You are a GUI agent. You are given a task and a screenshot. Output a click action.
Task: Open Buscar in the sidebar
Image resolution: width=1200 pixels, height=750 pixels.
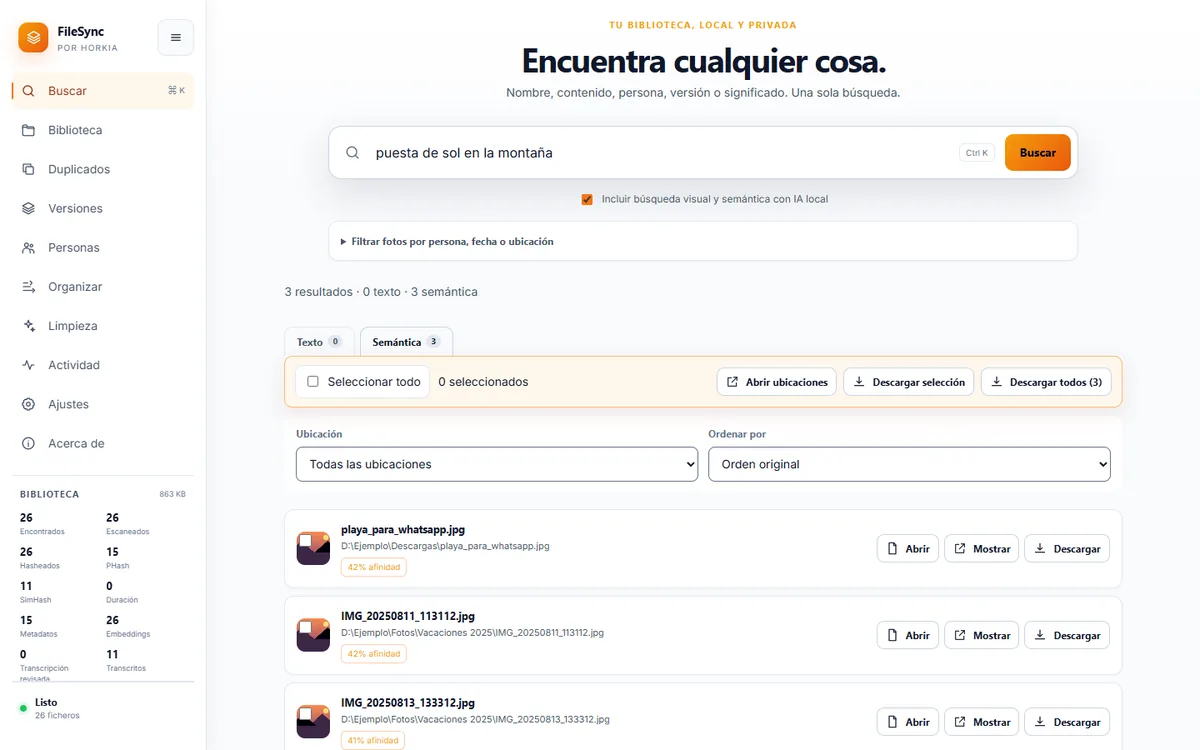103,91
